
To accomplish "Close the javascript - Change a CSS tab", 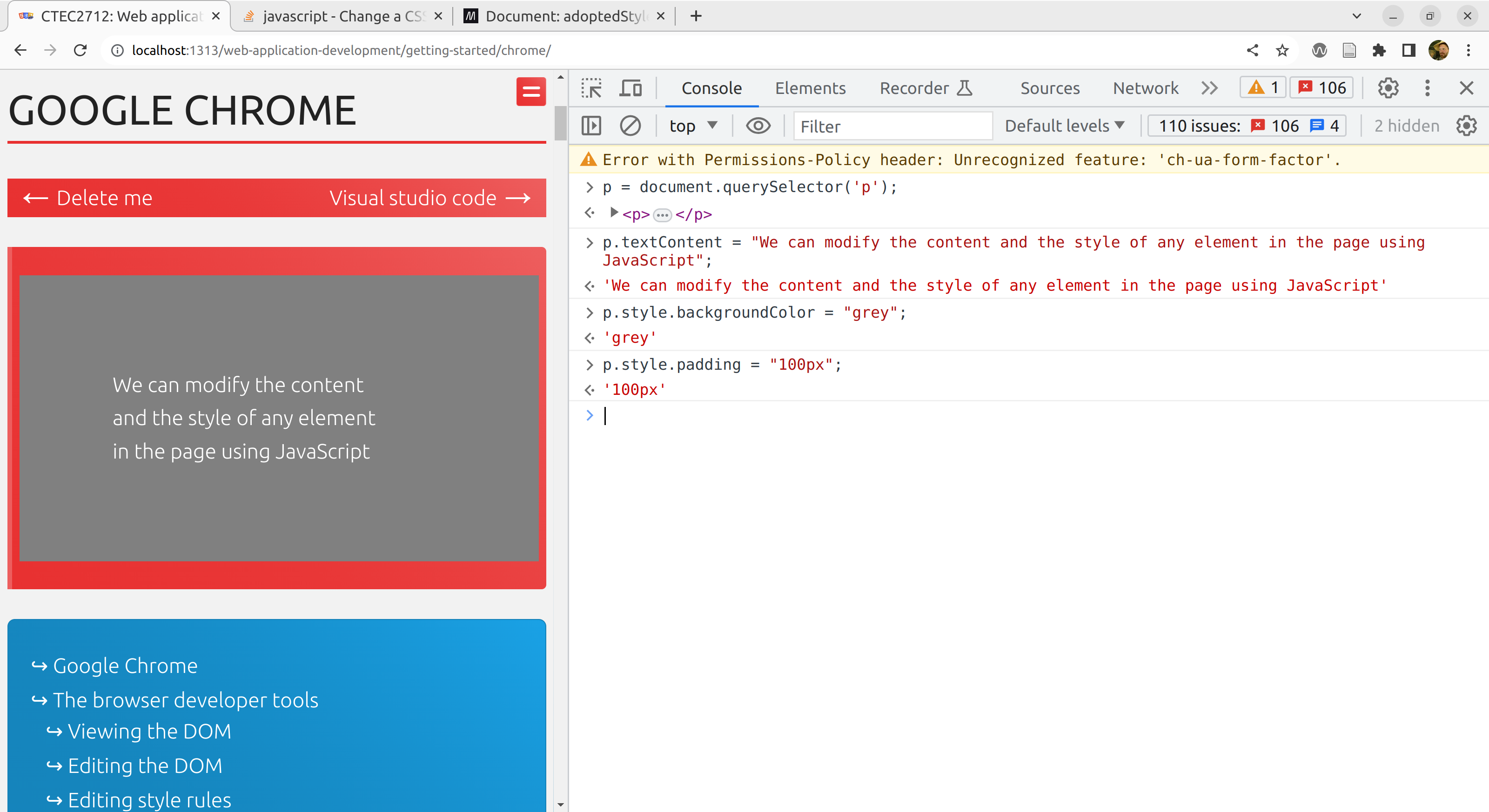I will click(x=438, y=16).
